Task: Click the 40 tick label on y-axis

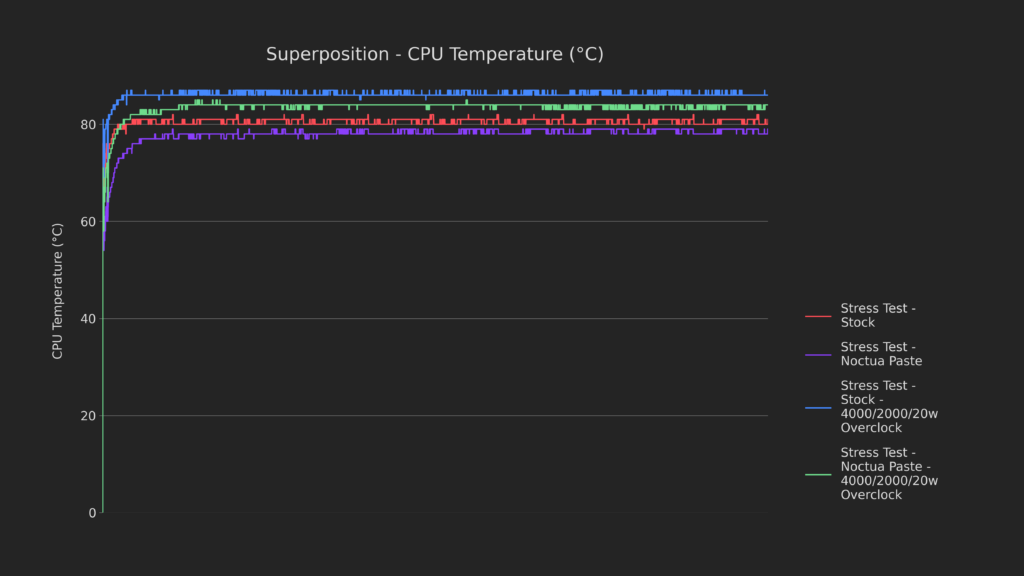Action: point(88,319)
